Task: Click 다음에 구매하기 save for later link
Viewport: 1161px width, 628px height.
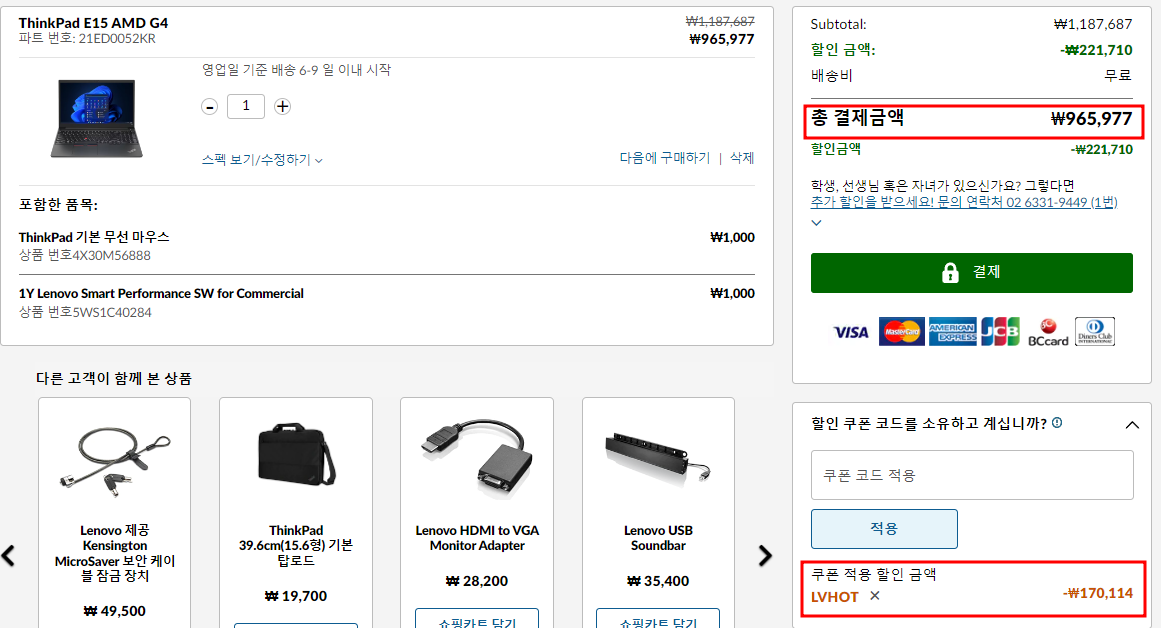Action: click(664, 158)
